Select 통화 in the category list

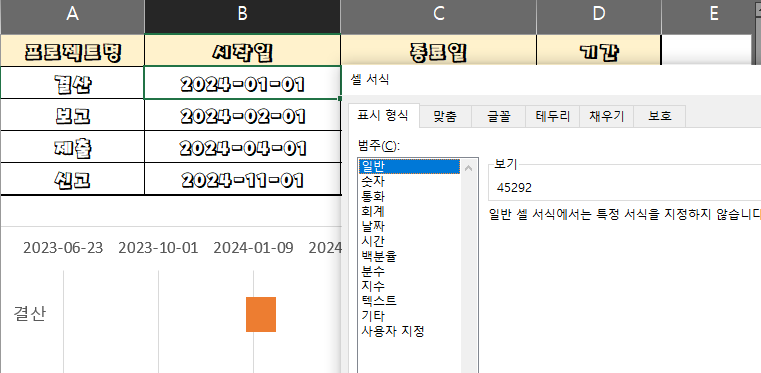pos(409,196)
